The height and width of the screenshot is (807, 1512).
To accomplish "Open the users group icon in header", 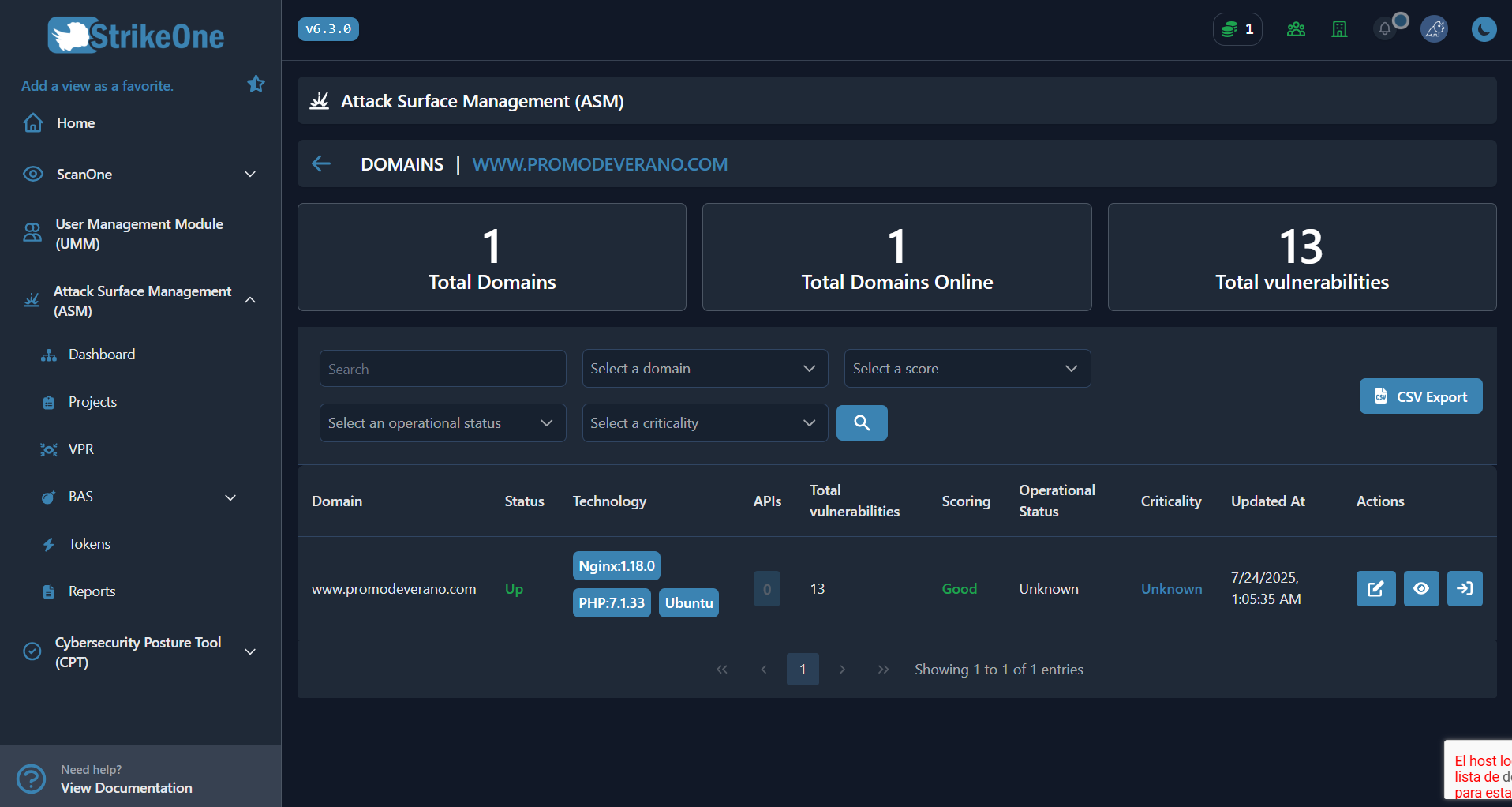I will tap(1296, 29).
